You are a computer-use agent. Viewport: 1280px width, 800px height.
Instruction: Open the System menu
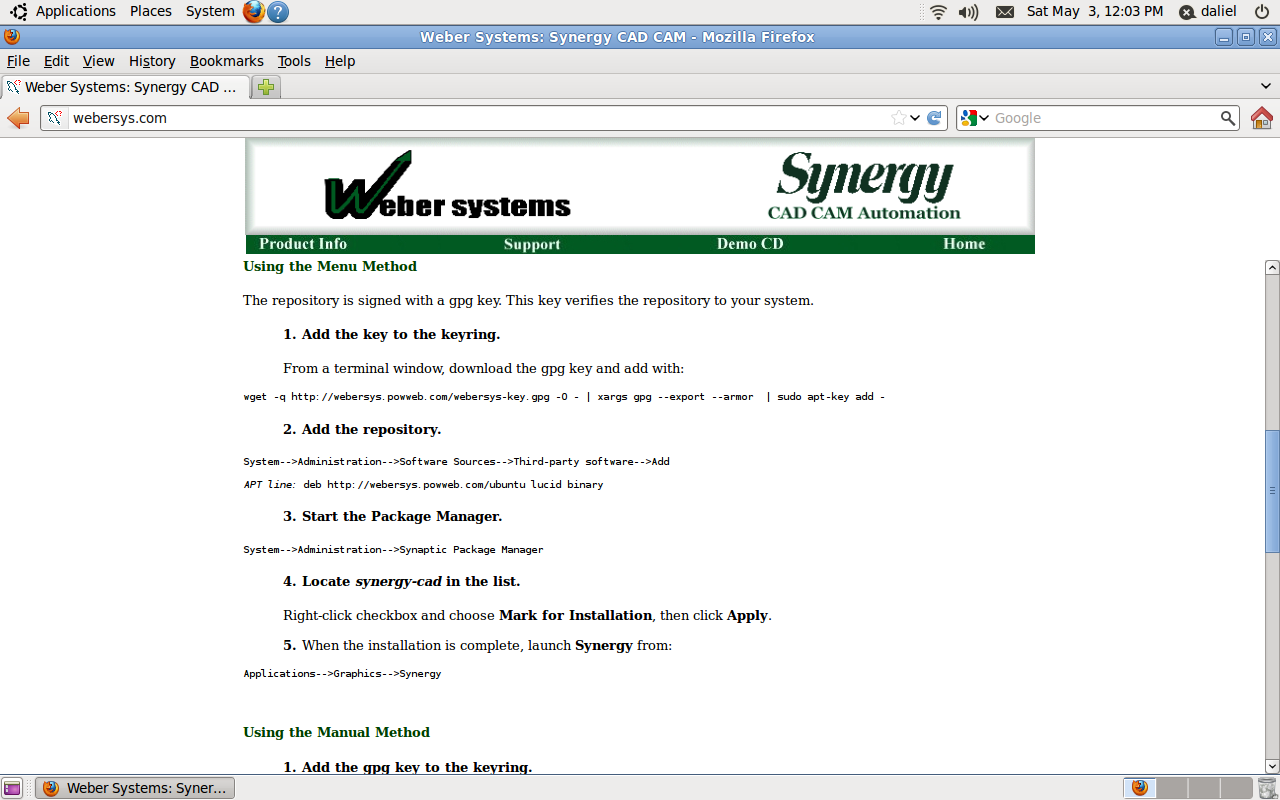210,12
